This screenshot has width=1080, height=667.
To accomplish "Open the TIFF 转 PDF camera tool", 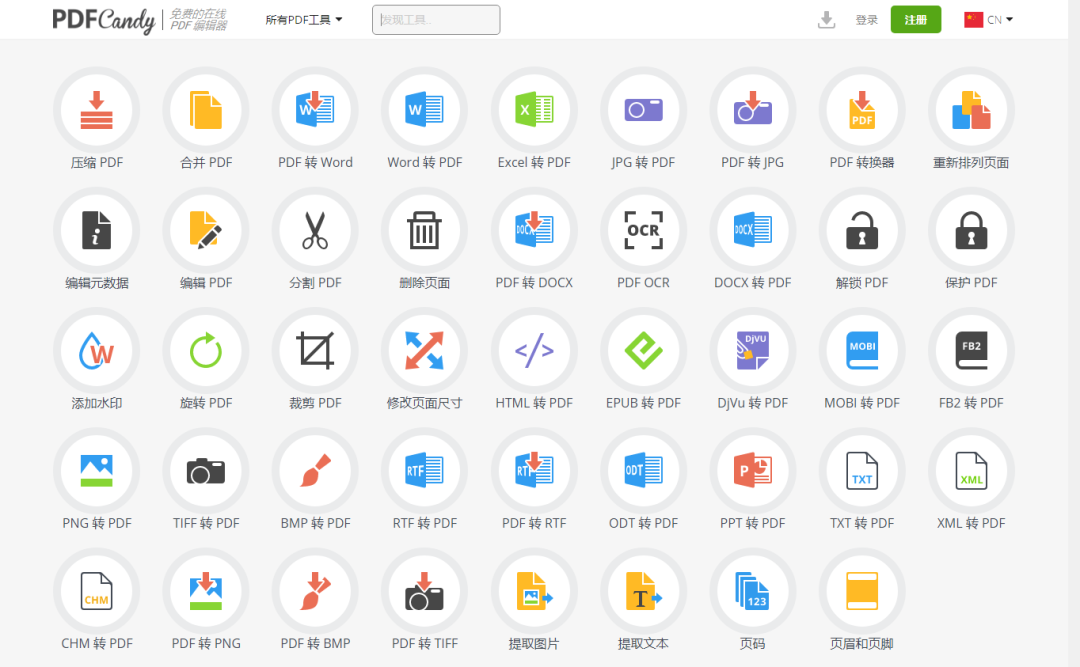I will click(x=206, y=471).
